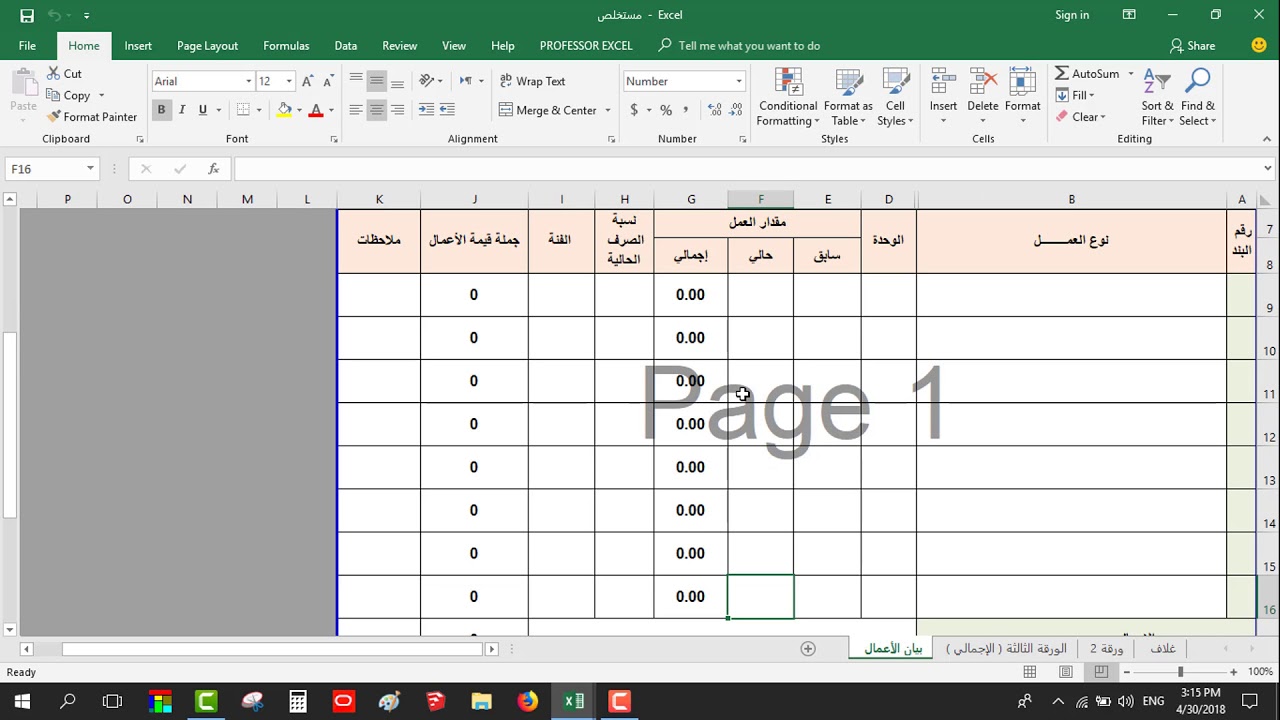
Task: Click AutoSum
Action: click(1087, 74)
